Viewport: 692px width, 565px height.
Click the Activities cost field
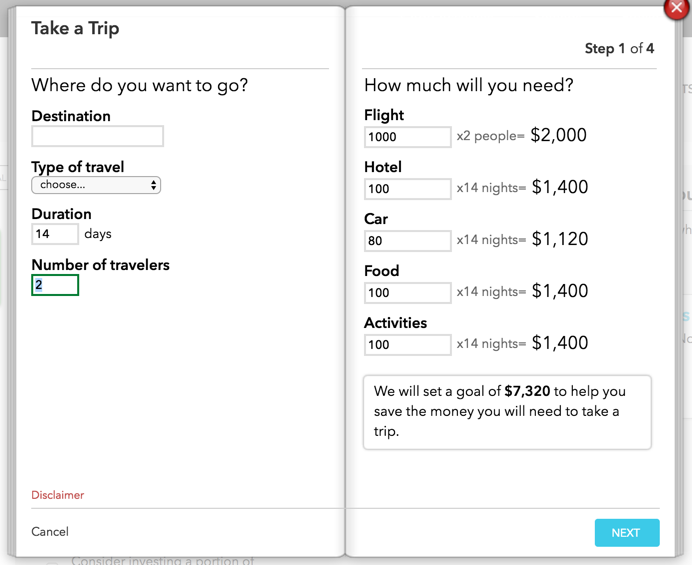tap(407, 345)
